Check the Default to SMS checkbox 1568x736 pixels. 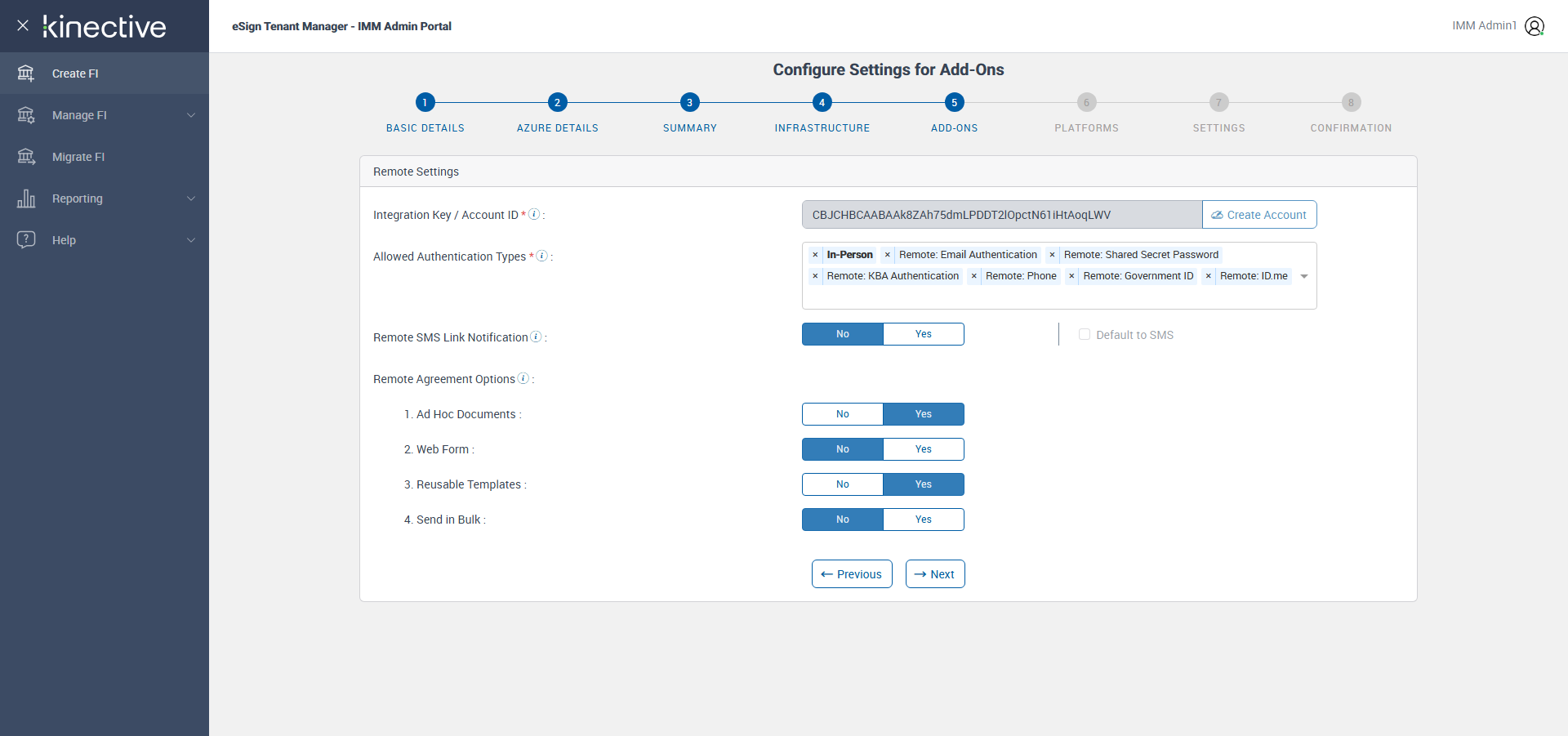[1085, 334]
